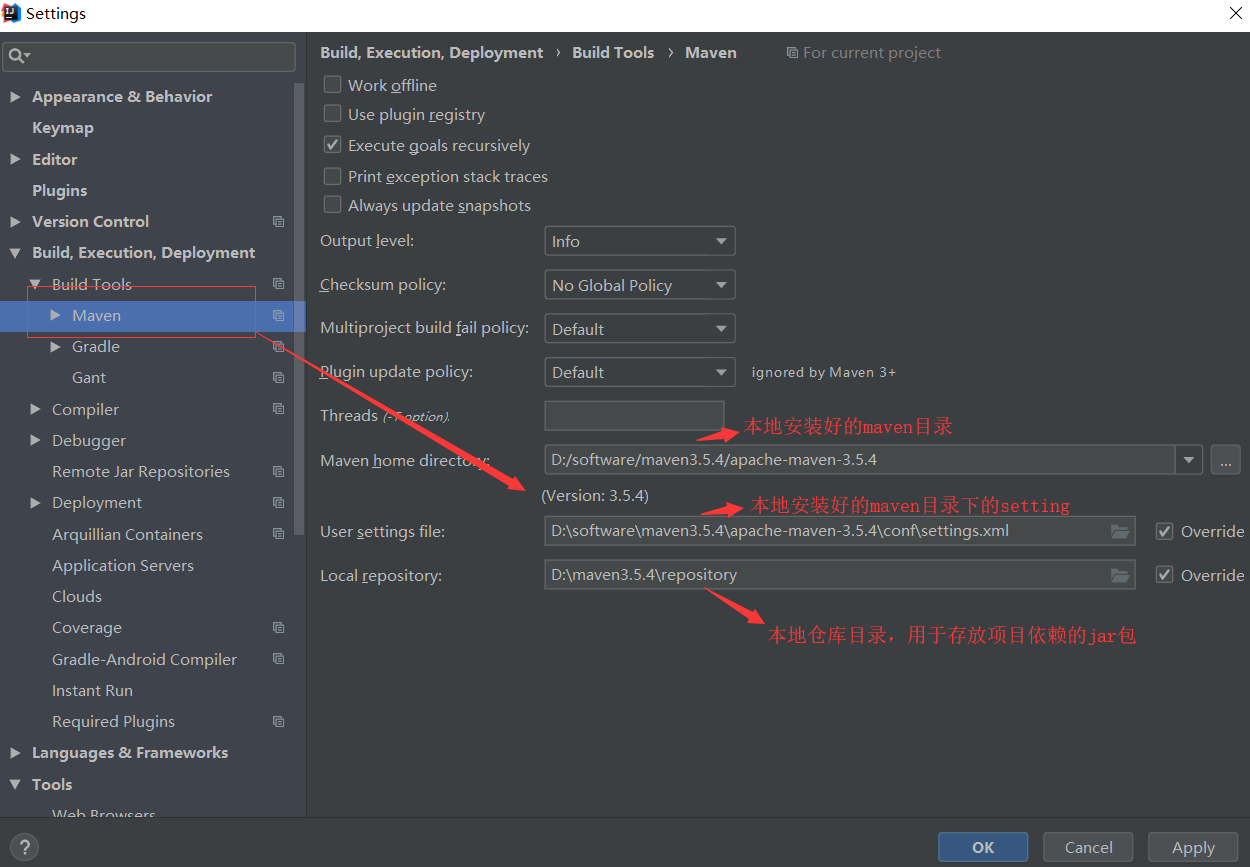
Task: Open the Output level dropdown
Action: point(640,241)
